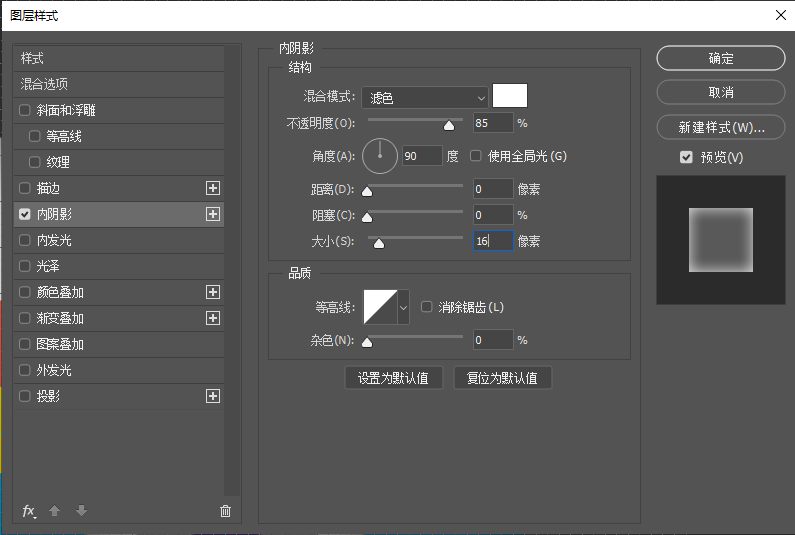Click the 不透明度 slider handle
The height and width of the screenshot is (535, 795).
(449, 125)
